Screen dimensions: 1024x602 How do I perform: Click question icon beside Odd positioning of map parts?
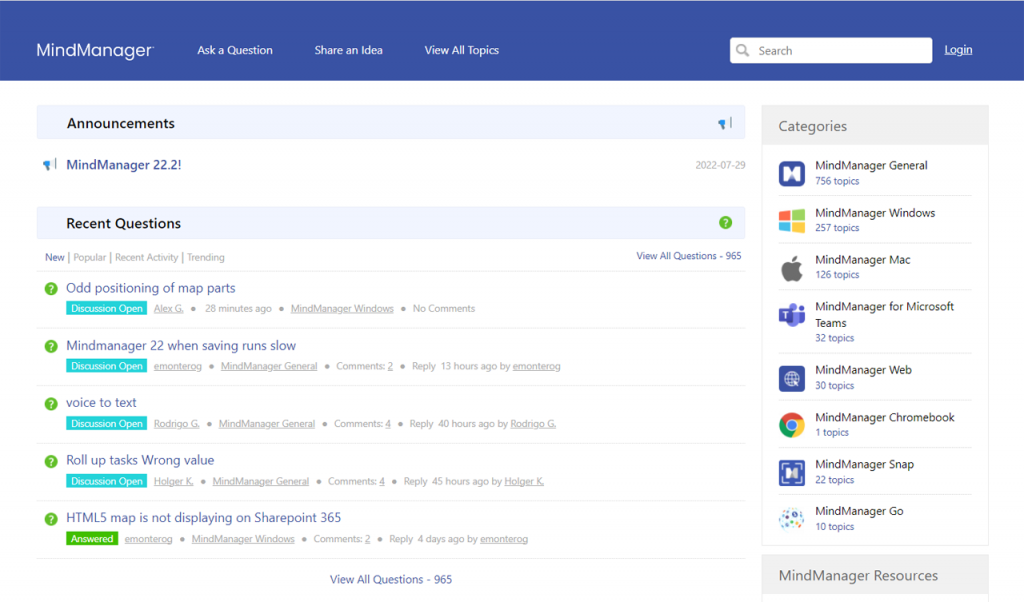(x=51, y=289)
